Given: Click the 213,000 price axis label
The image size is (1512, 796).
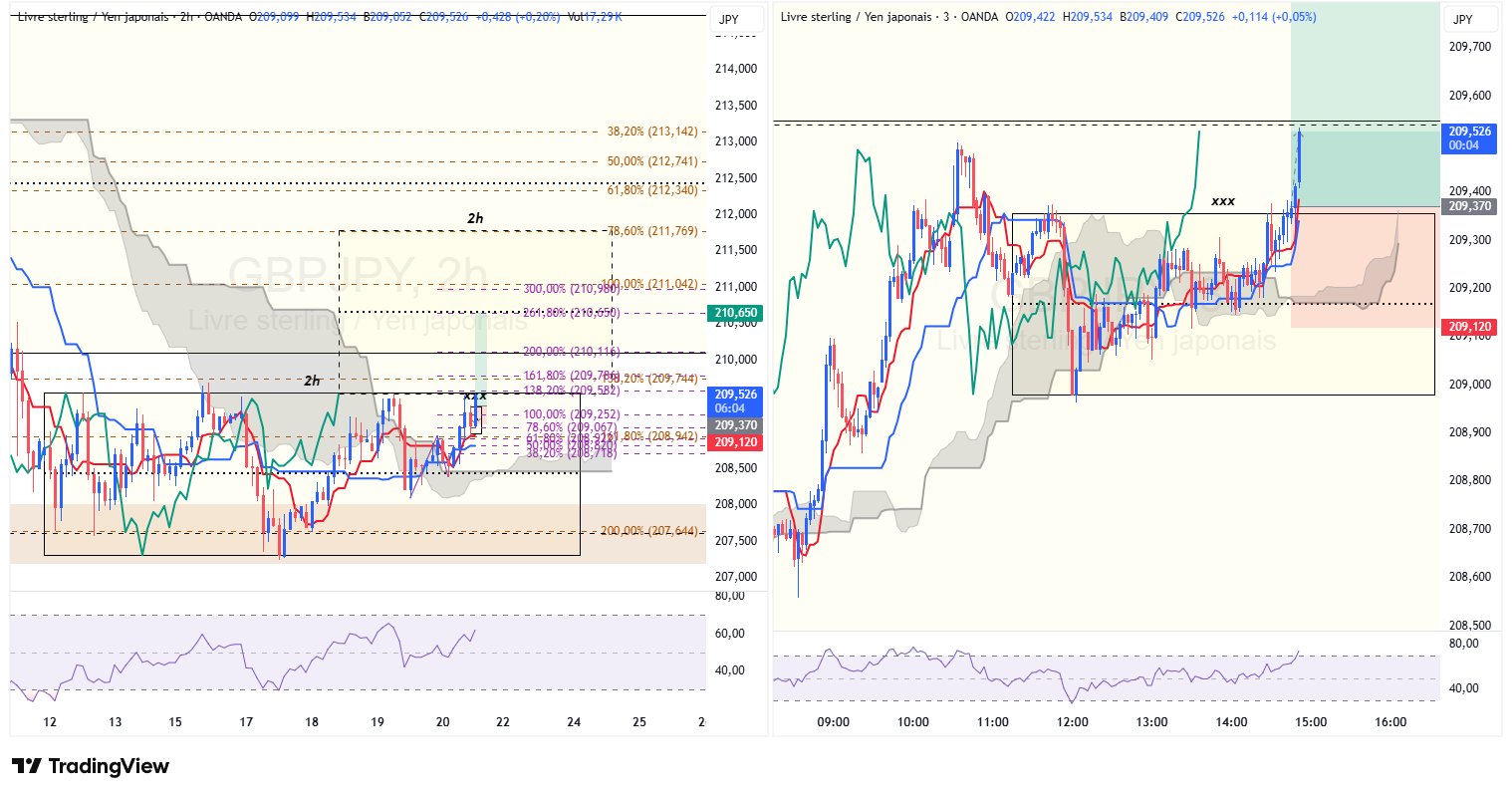Looking at the screenshot, I should (x=736, y=141).
